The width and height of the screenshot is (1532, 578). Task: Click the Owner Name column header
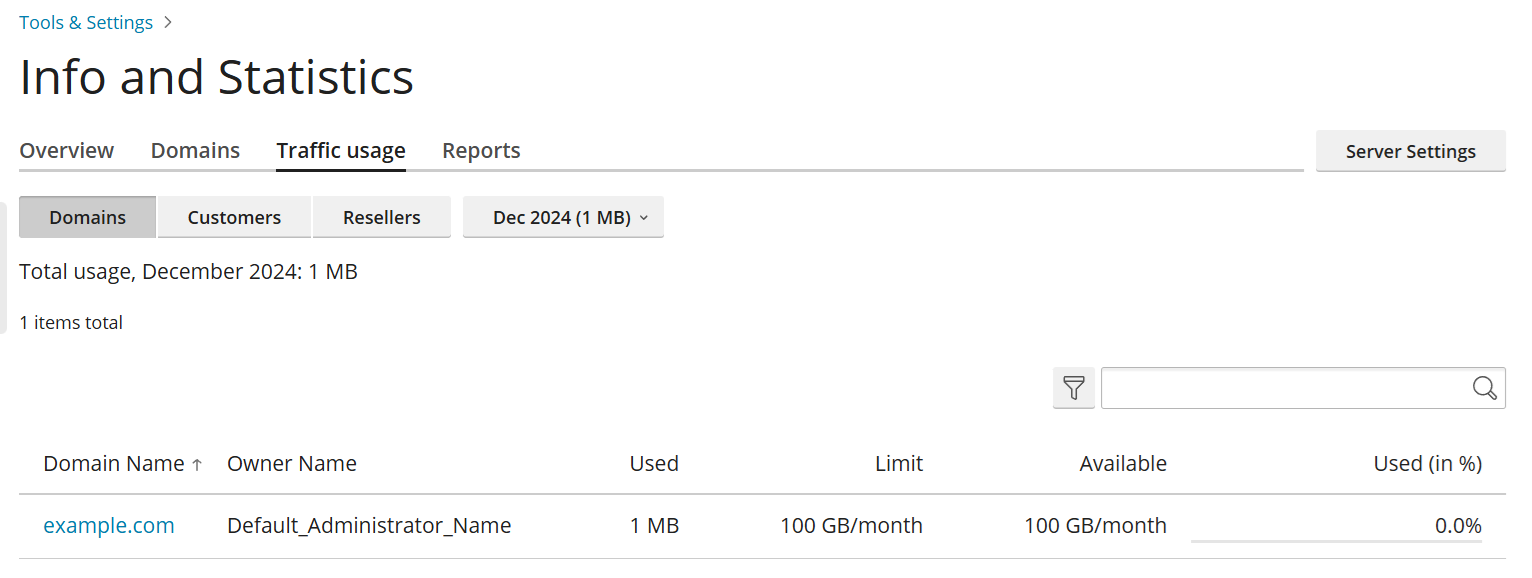[x=291, y=463]
